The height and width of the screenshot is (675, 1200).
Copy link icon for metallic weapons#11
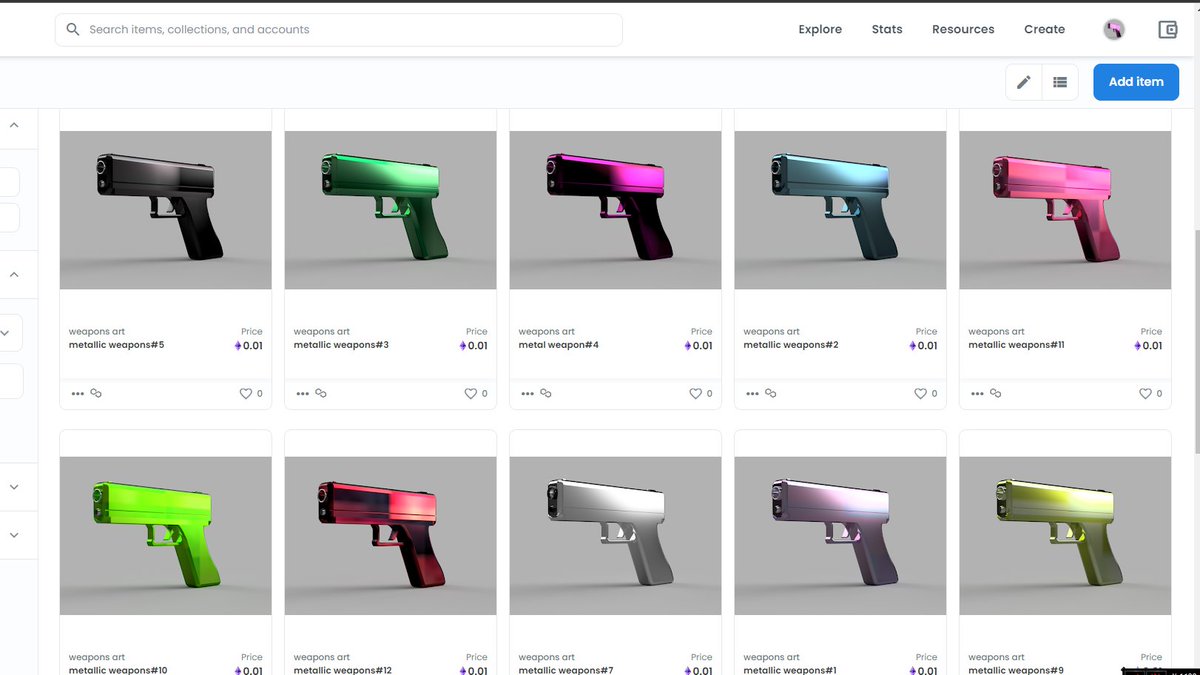[x=996, y=394]
